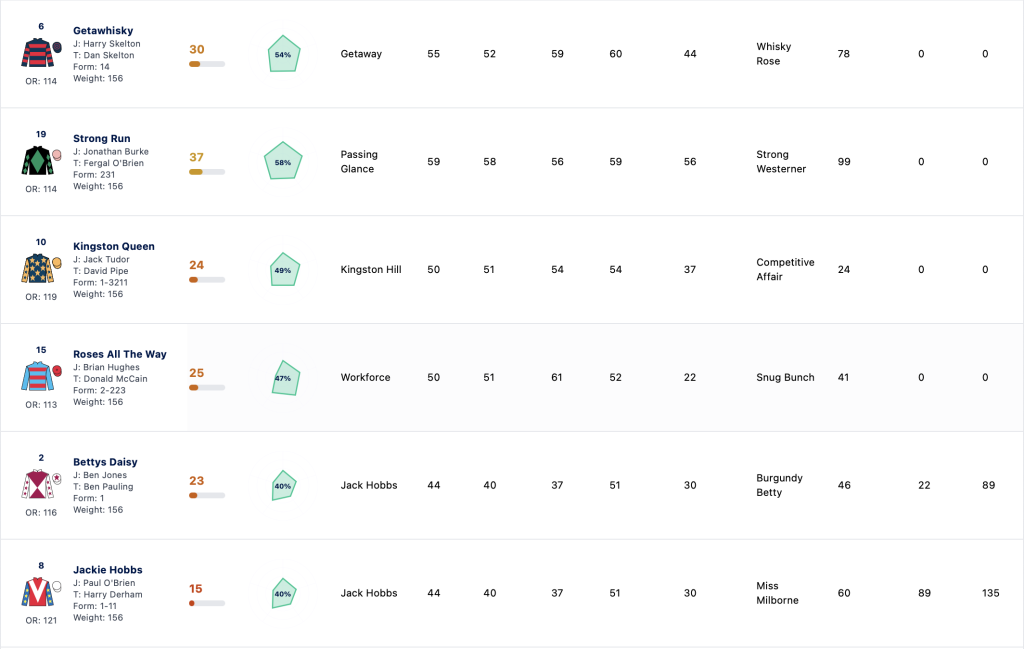Open the Bettys Daisy horse link

point(105,462)
